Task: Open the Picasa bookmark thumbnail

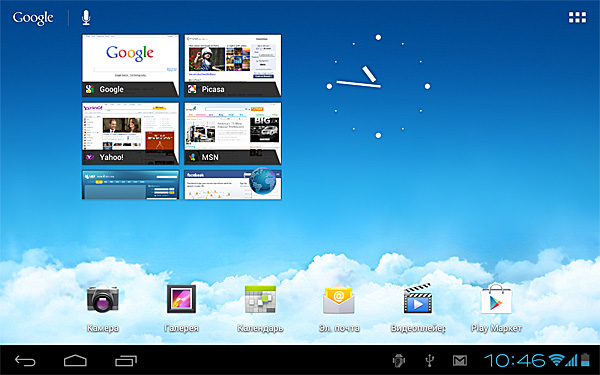Action: [x=233, y=65]
